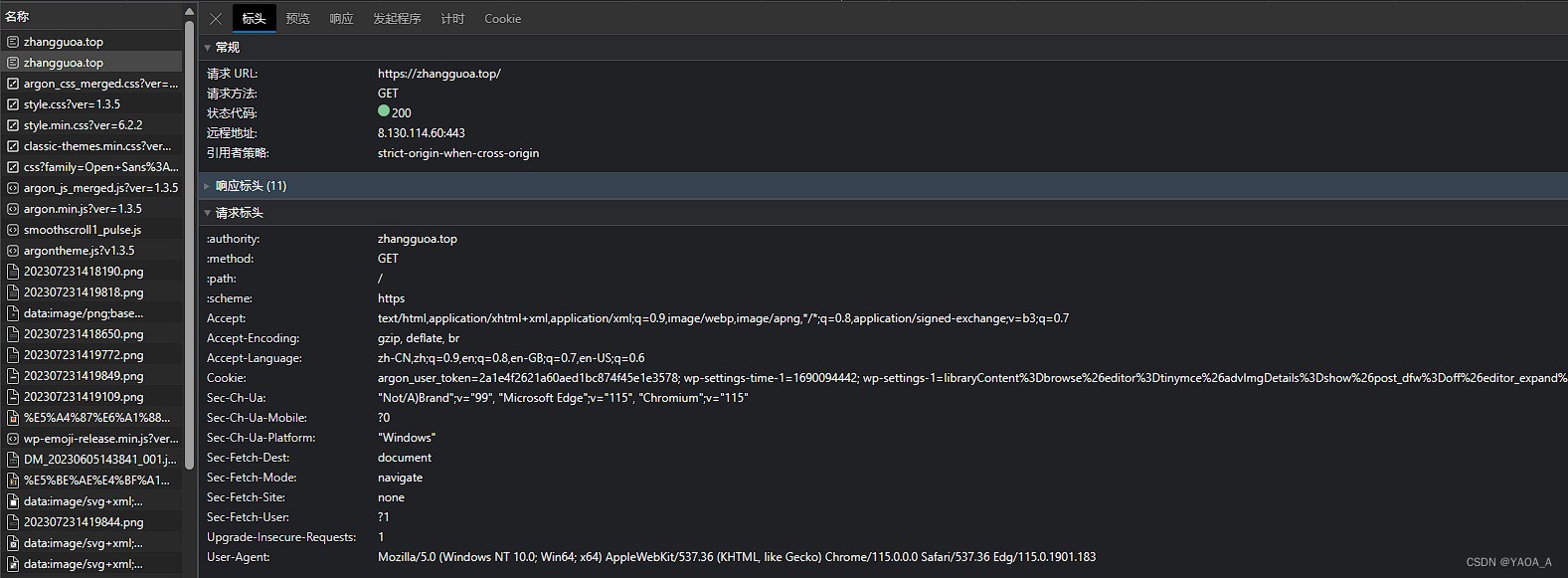Click the Sec-Fetch-Dest value document
Image resolution: width=1568 pixels, height=578 pixels.
(405, 458)
